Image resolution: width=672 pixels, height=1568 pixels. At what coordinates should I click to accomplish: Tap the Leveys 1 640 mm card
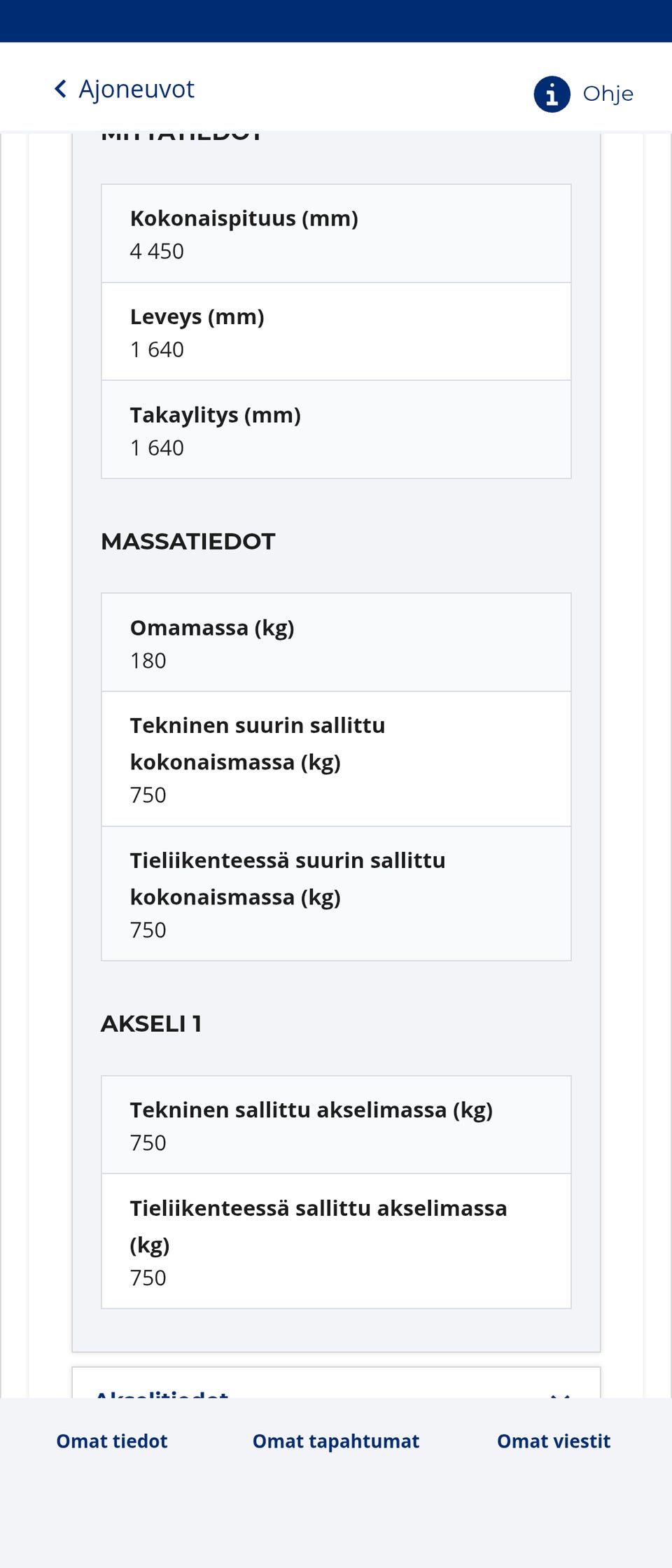tap(336, 330)
